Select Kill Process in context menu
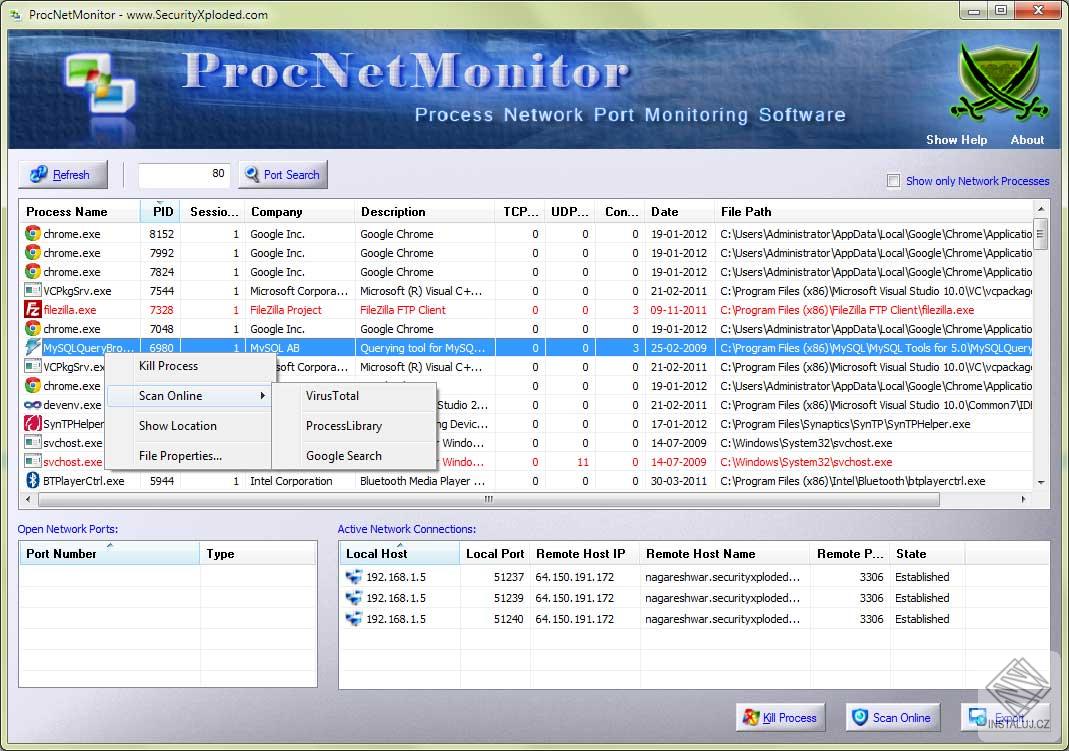1069x751 pixels. pos(168,366)
